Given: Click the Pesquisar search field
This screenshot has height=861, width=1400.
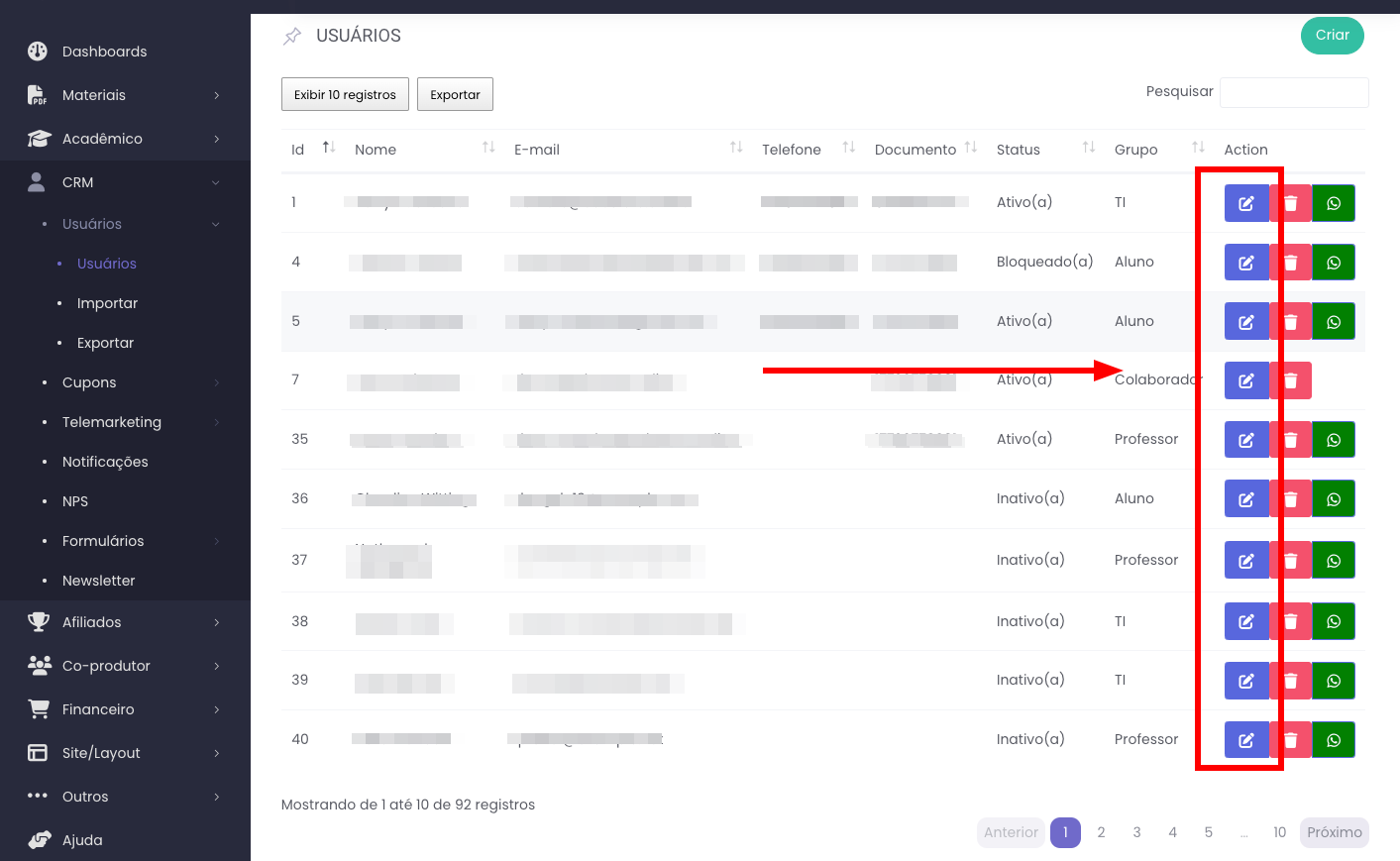Looking at the screenshot, I should 1293,92.
